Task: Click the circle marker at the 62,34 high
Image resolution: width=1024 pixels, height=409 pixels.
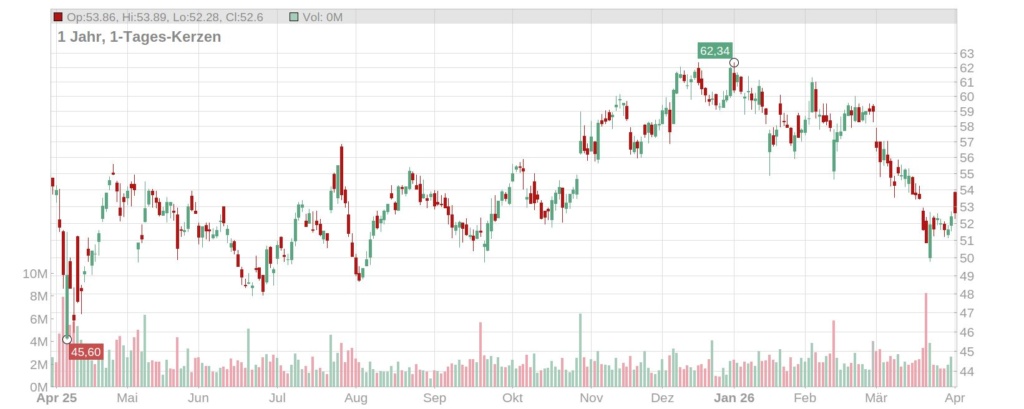Action: pyautogui.click(x=734, y=63)
